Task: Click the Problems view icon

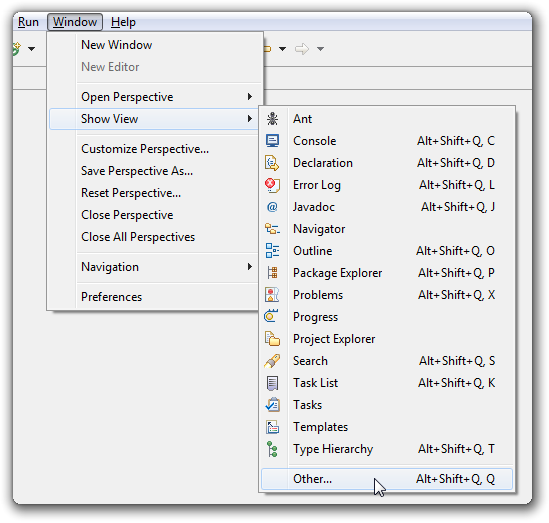Action: [272, 295]
